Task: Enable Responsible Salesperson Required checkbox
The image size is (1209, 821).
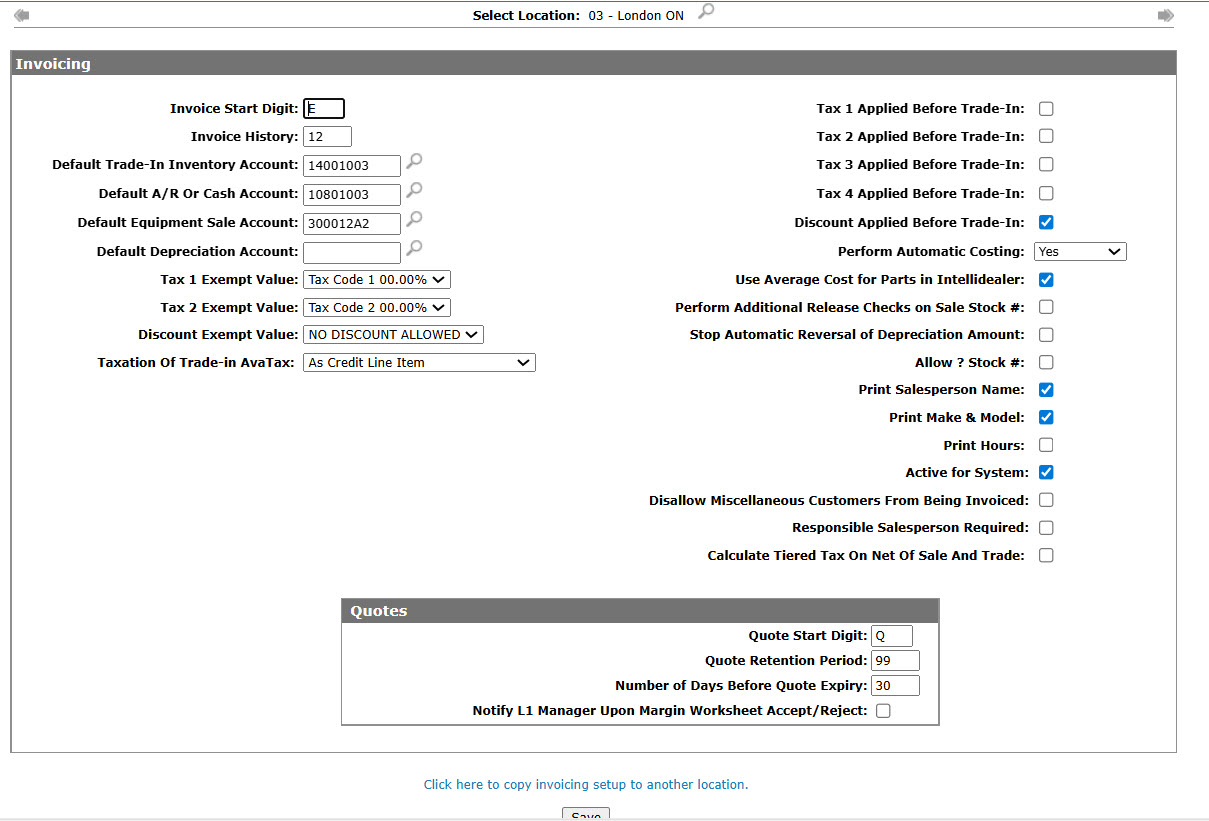Action: point(1046,528)
